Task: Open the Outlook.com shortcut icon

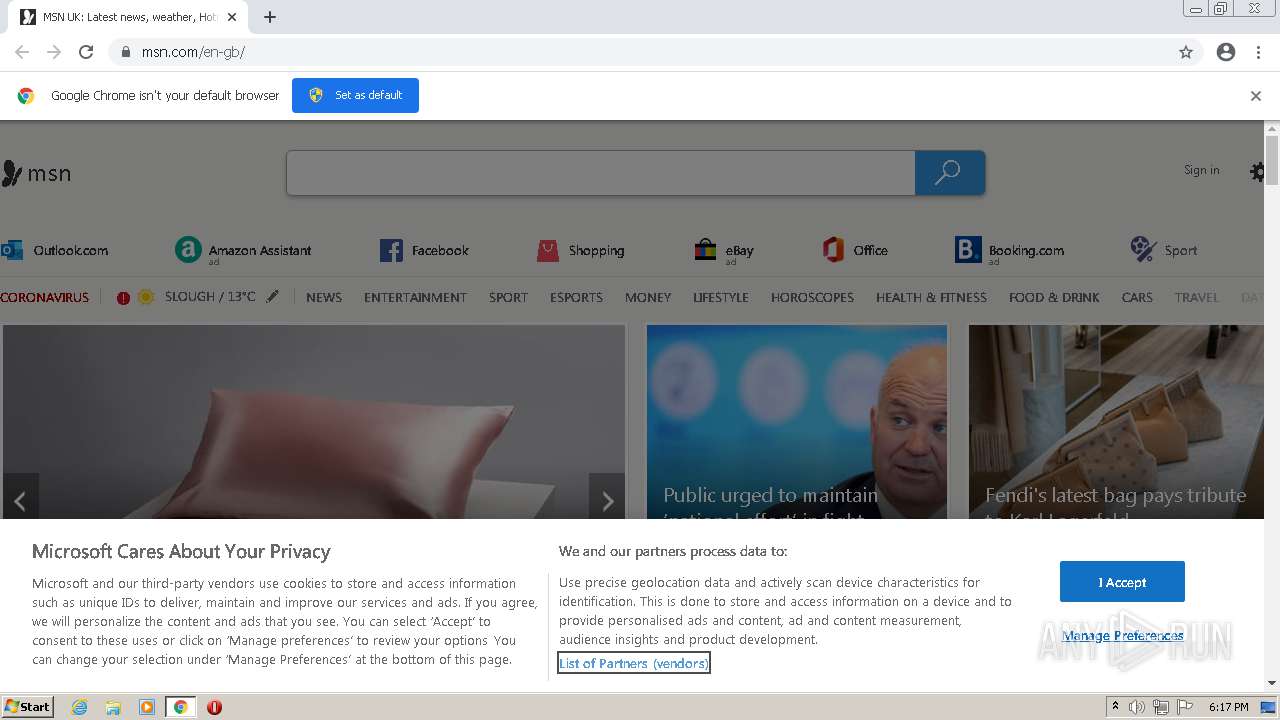Action: click(12, 250)
